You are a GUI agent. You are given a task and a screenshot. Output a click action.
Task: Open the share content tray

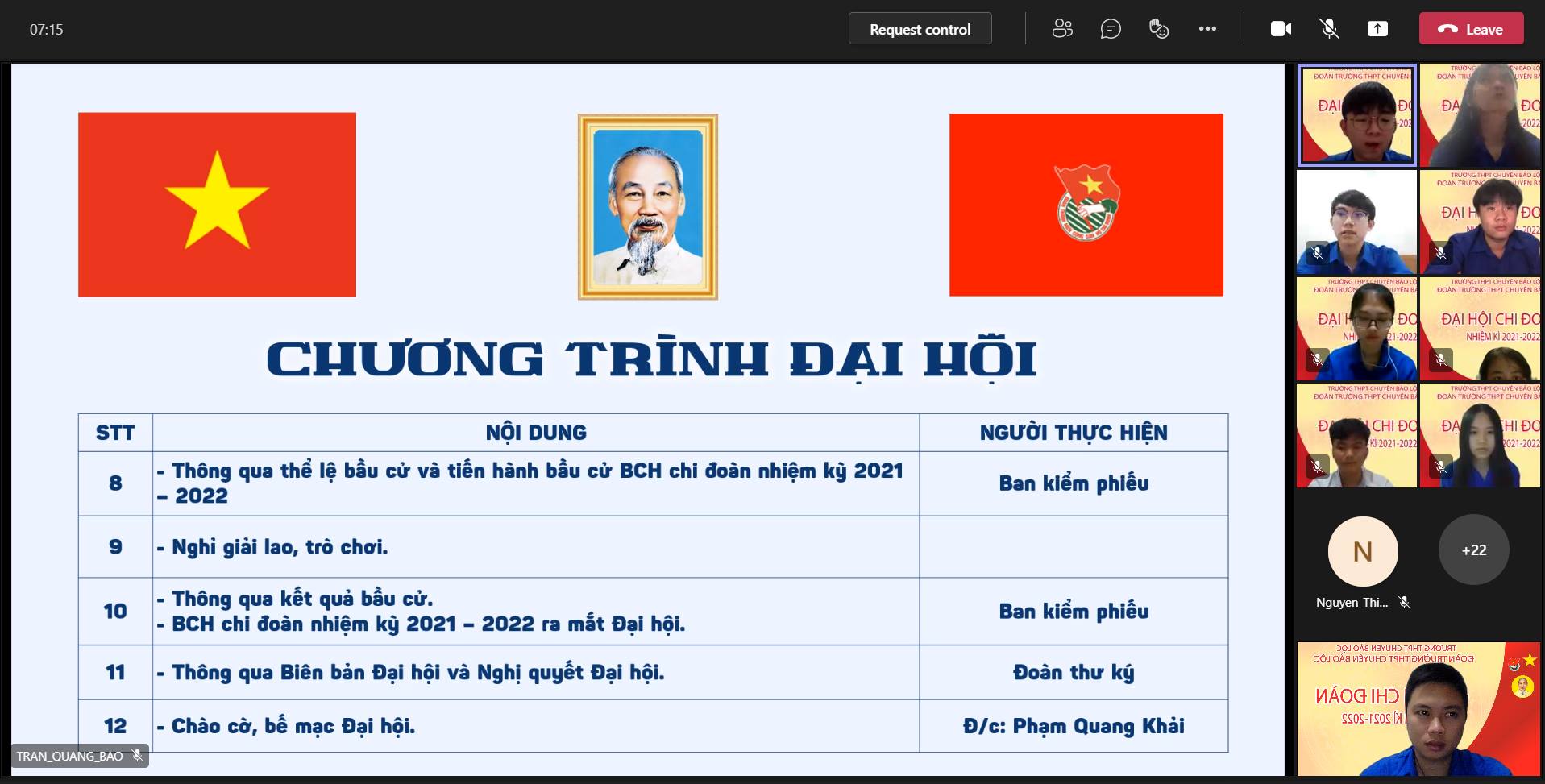click(x=1377, y=29)
